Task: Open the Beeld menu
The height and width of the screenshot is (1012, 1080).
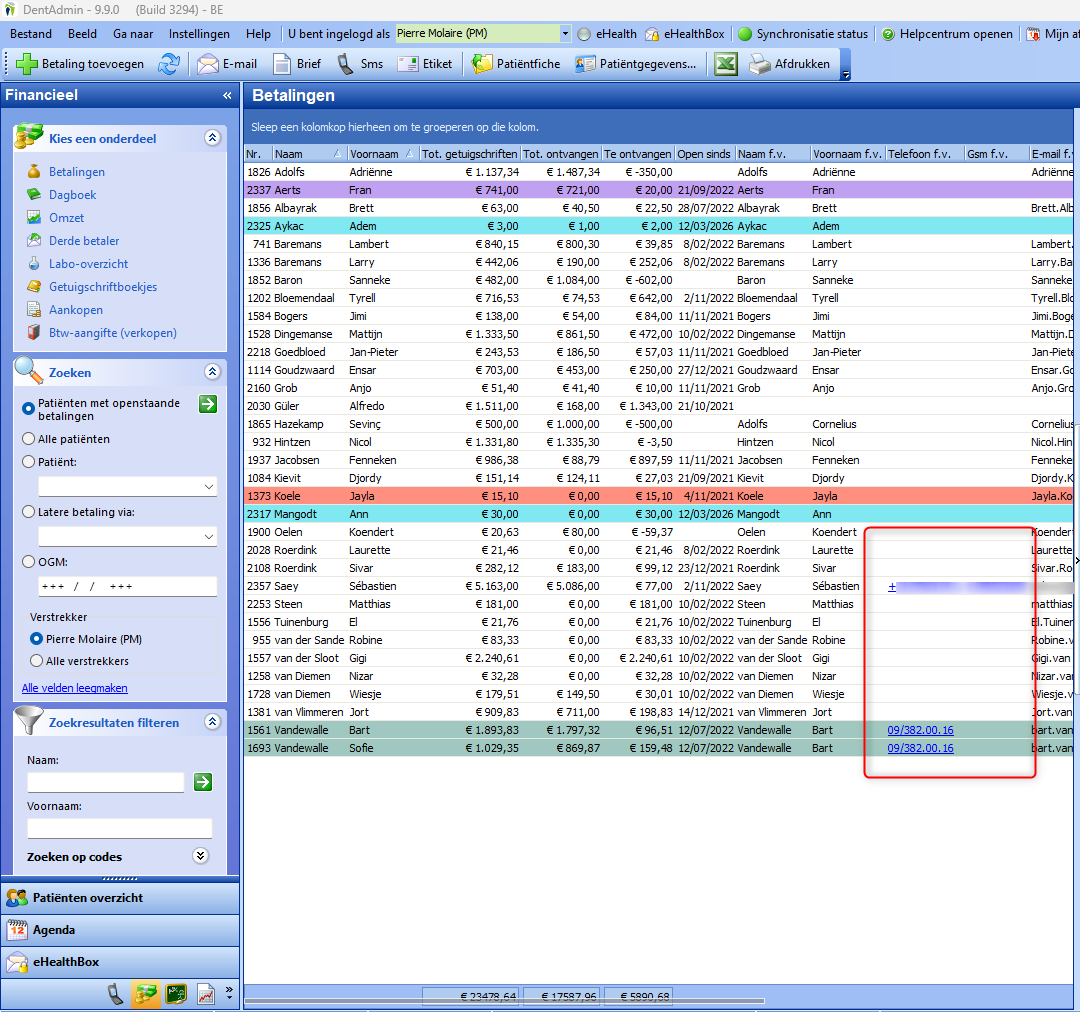Action: pos(83,34)
